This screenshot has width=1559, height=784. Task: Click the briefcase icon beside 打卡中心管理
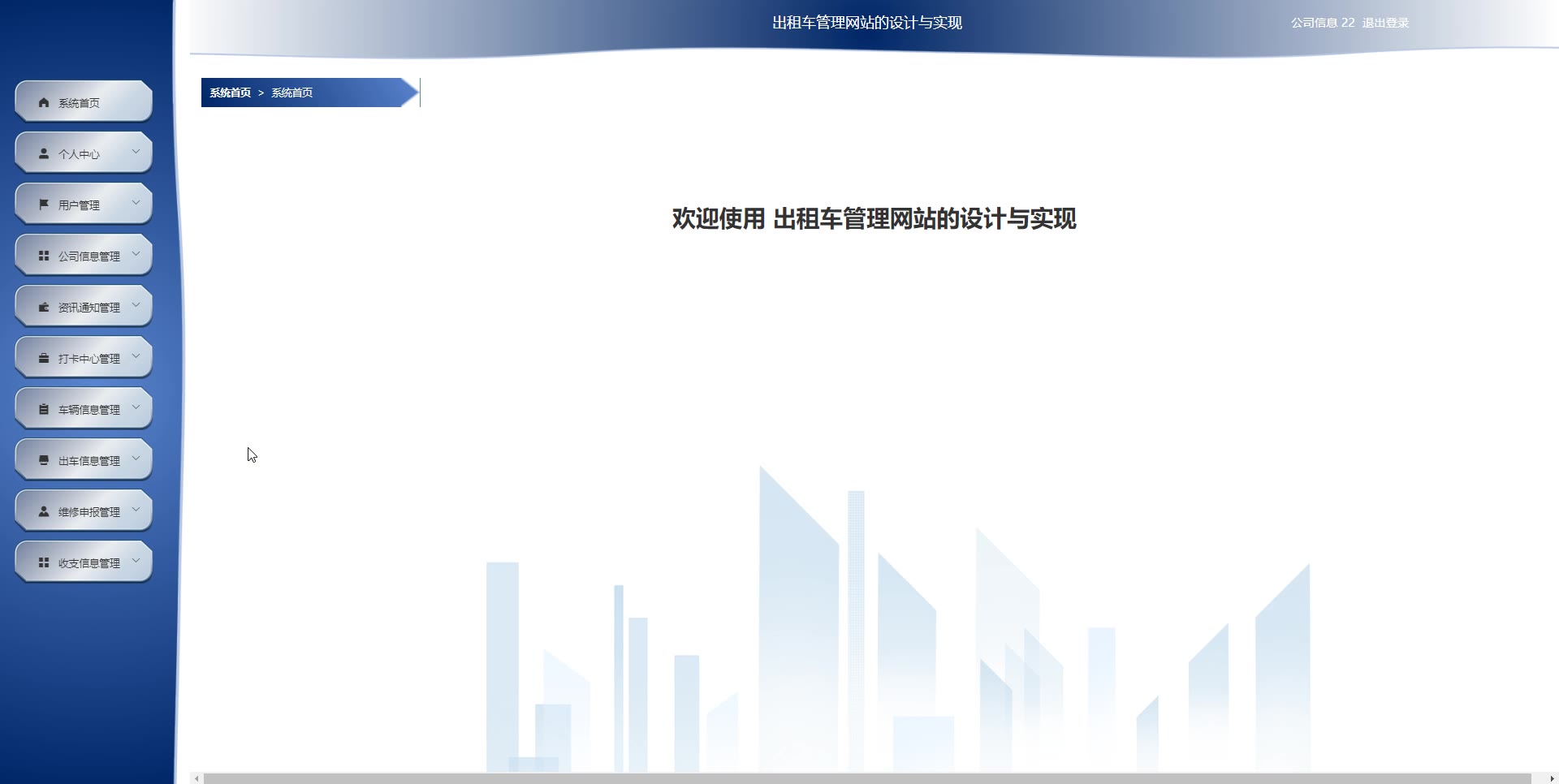click(44, 358)
